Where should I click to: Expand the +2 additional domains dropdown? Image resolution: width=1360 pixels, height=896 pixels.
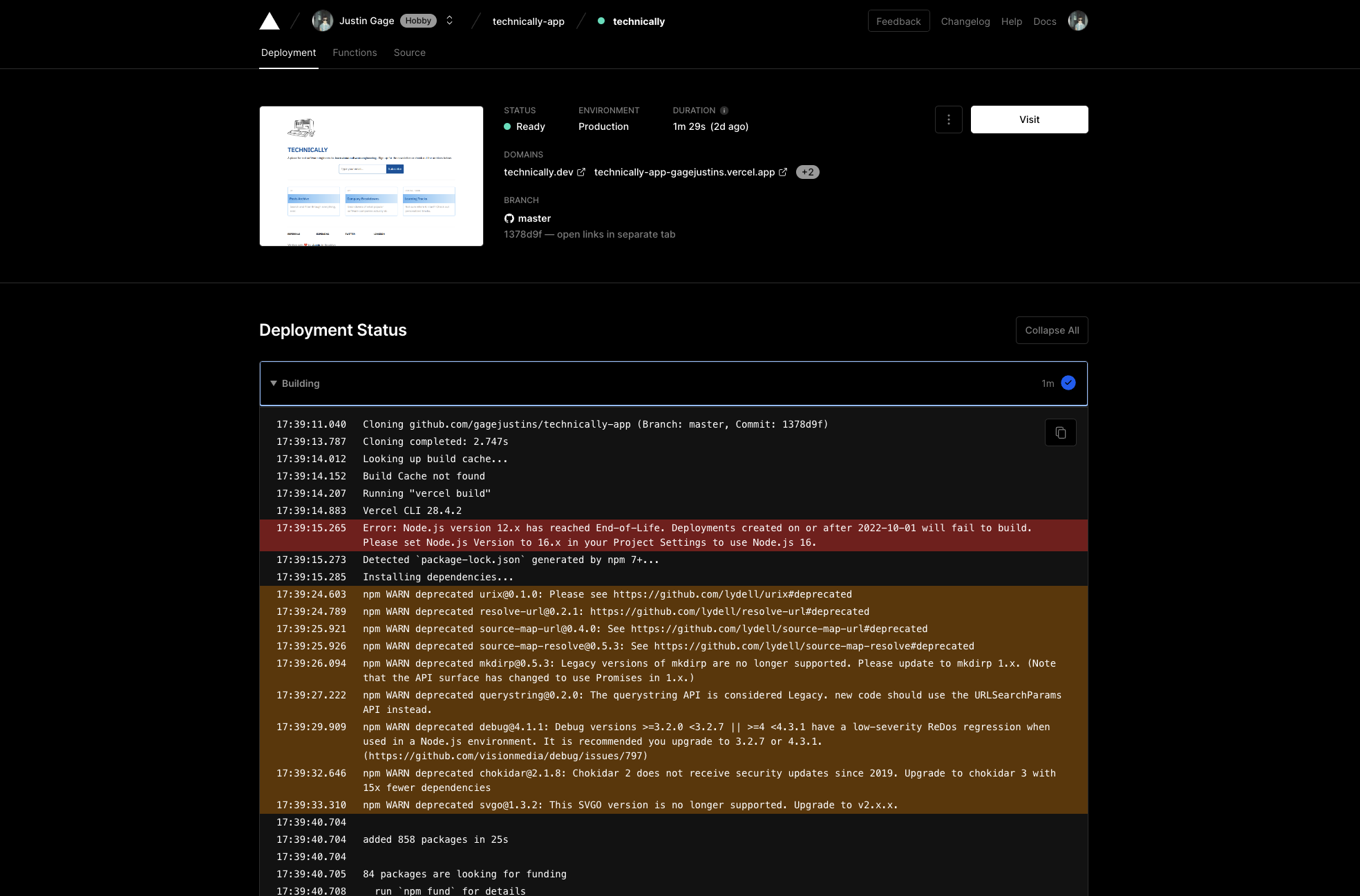click(807, 172)
